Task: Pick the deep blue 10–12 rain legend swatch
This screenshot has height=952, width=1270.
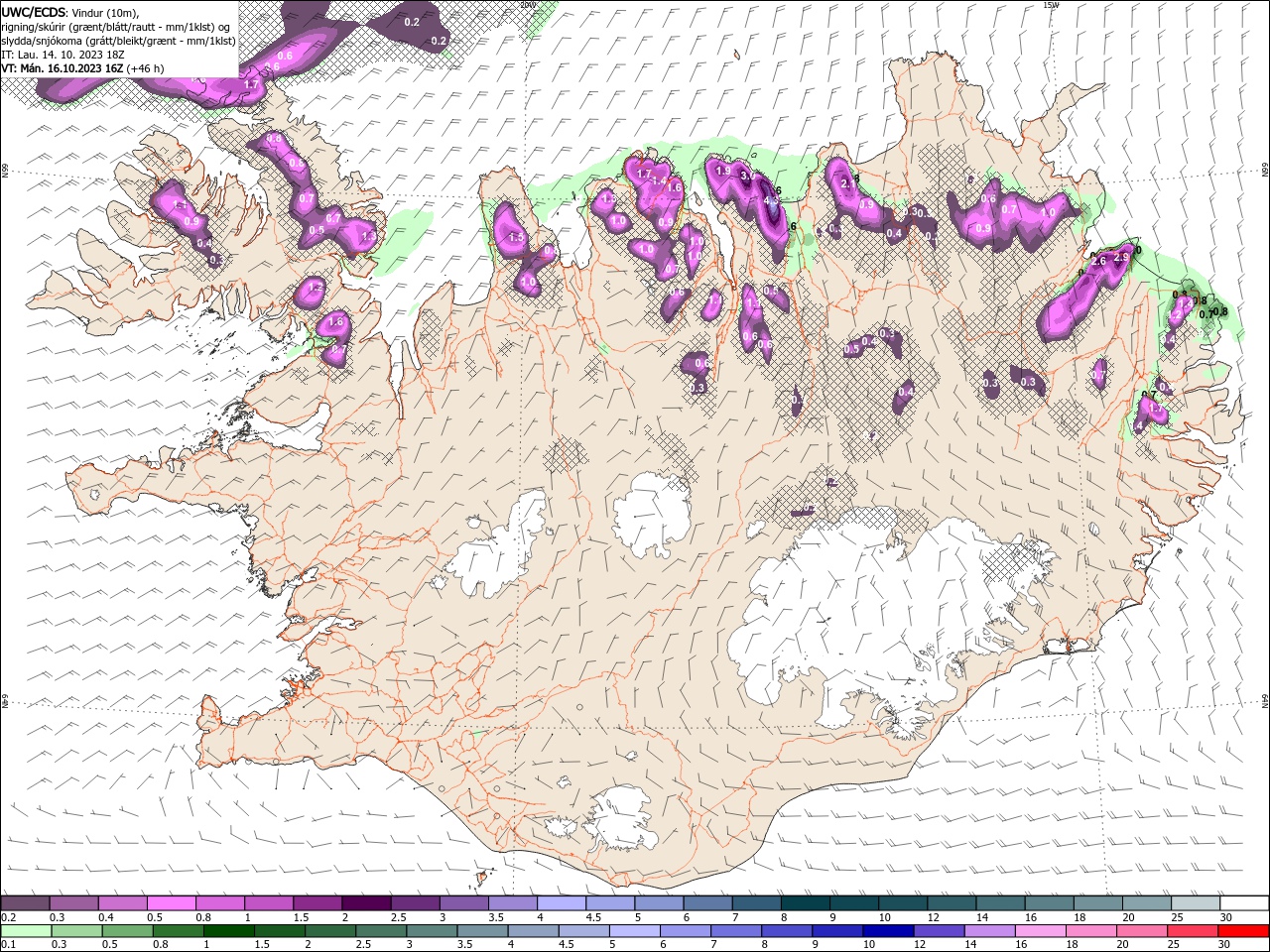Action: pos(887,930)
